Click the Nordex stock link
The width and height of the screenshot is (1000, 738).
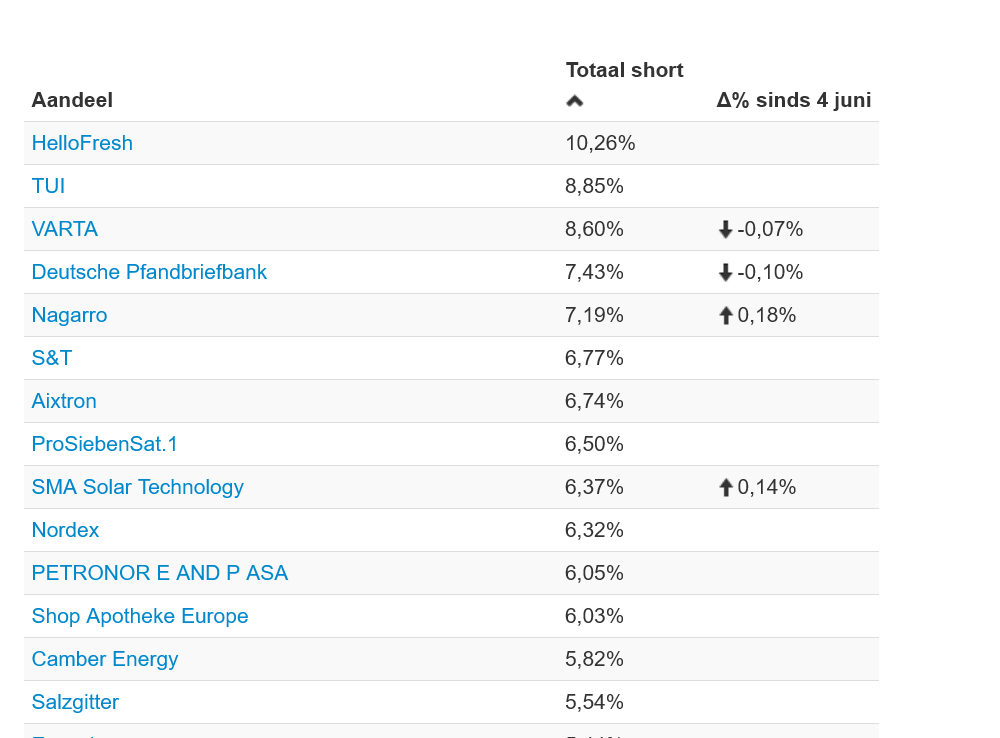click(x=65, y=530)
